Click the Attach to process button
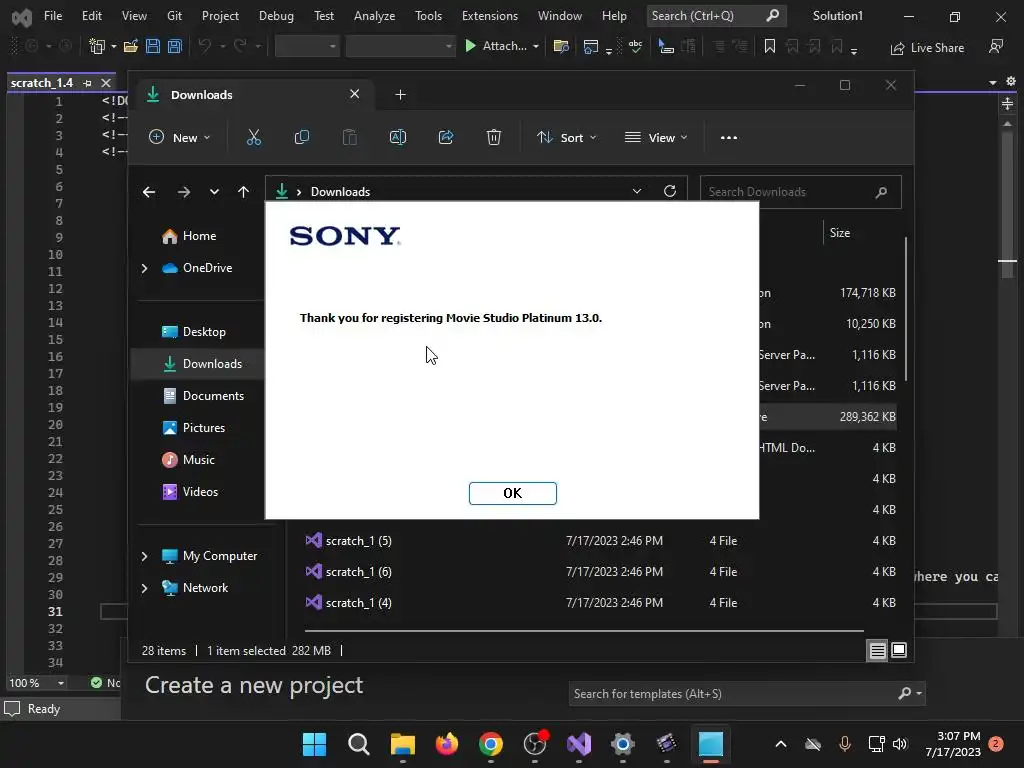Screen dimensions: 1024x768 [496, 46]
